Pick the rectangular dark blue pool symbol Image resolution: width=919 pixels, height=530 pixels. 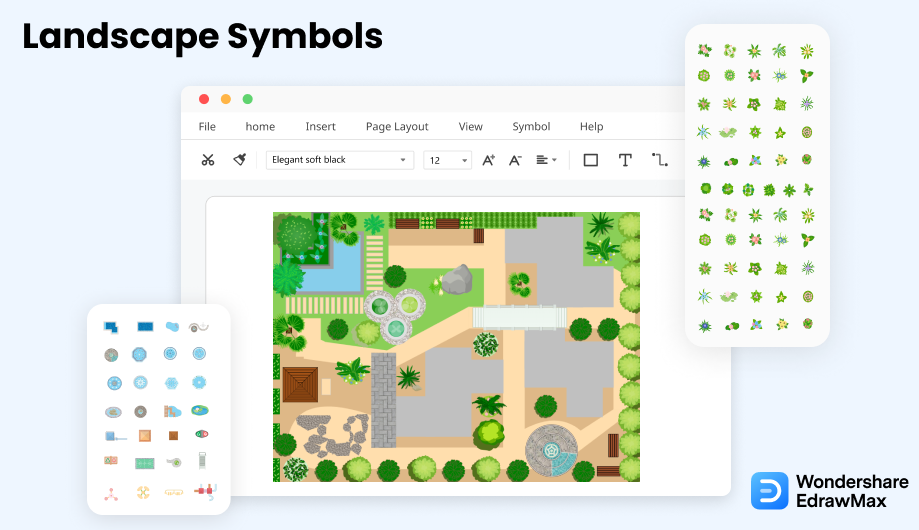tap(145, 327)
